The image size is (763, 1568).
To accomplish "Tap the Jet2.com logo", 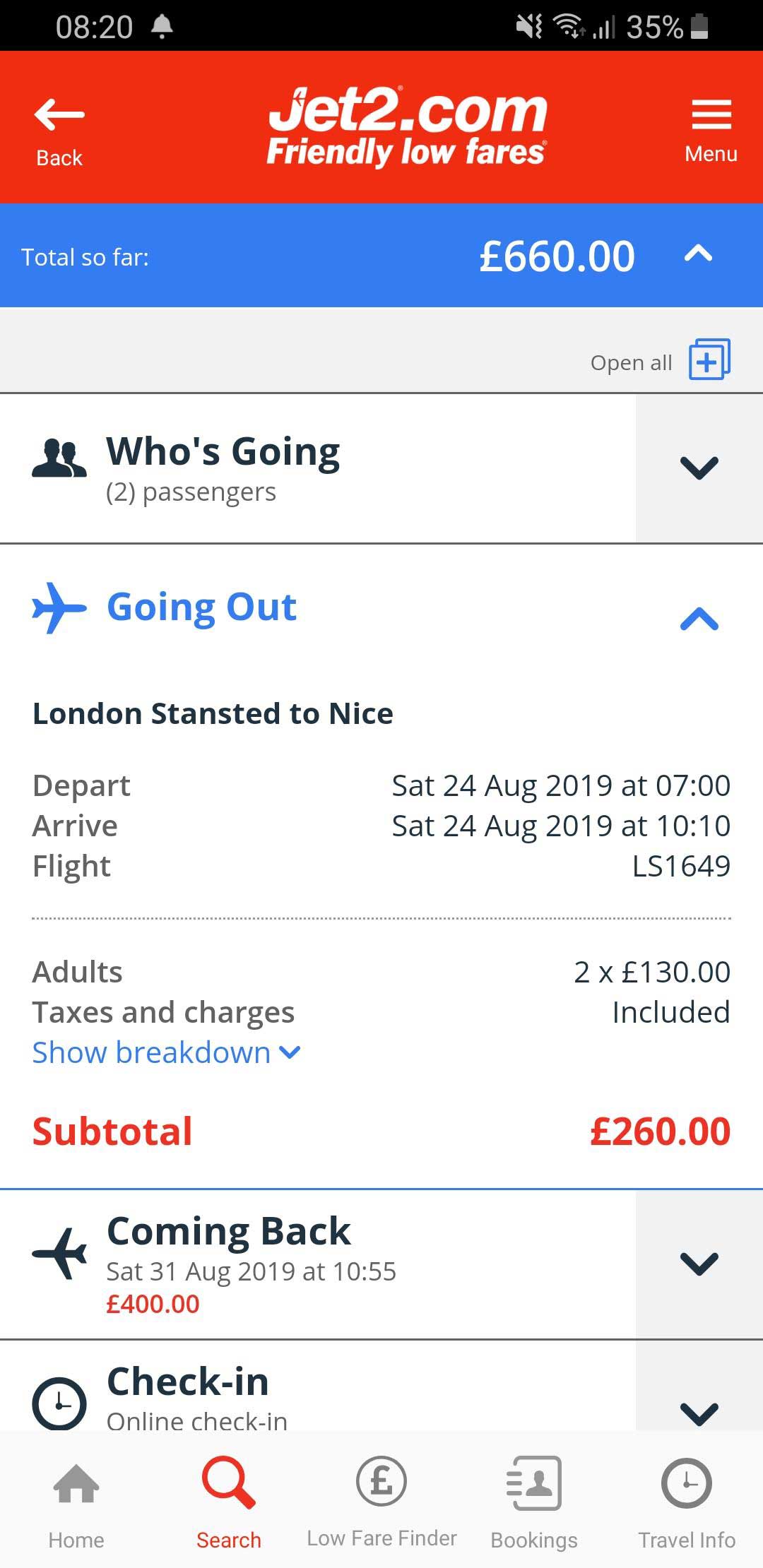I will (407, 126).
